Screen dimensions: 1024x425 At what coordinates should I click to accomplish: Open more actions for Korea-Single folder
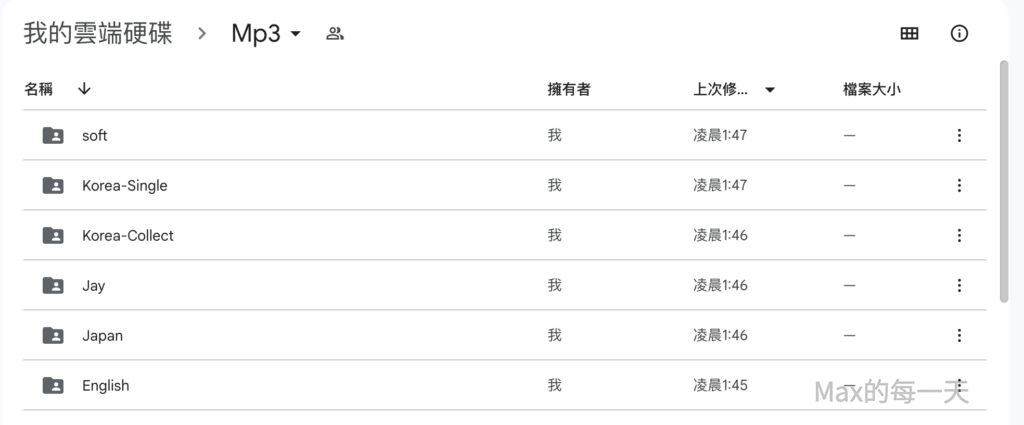click(959, 186)
